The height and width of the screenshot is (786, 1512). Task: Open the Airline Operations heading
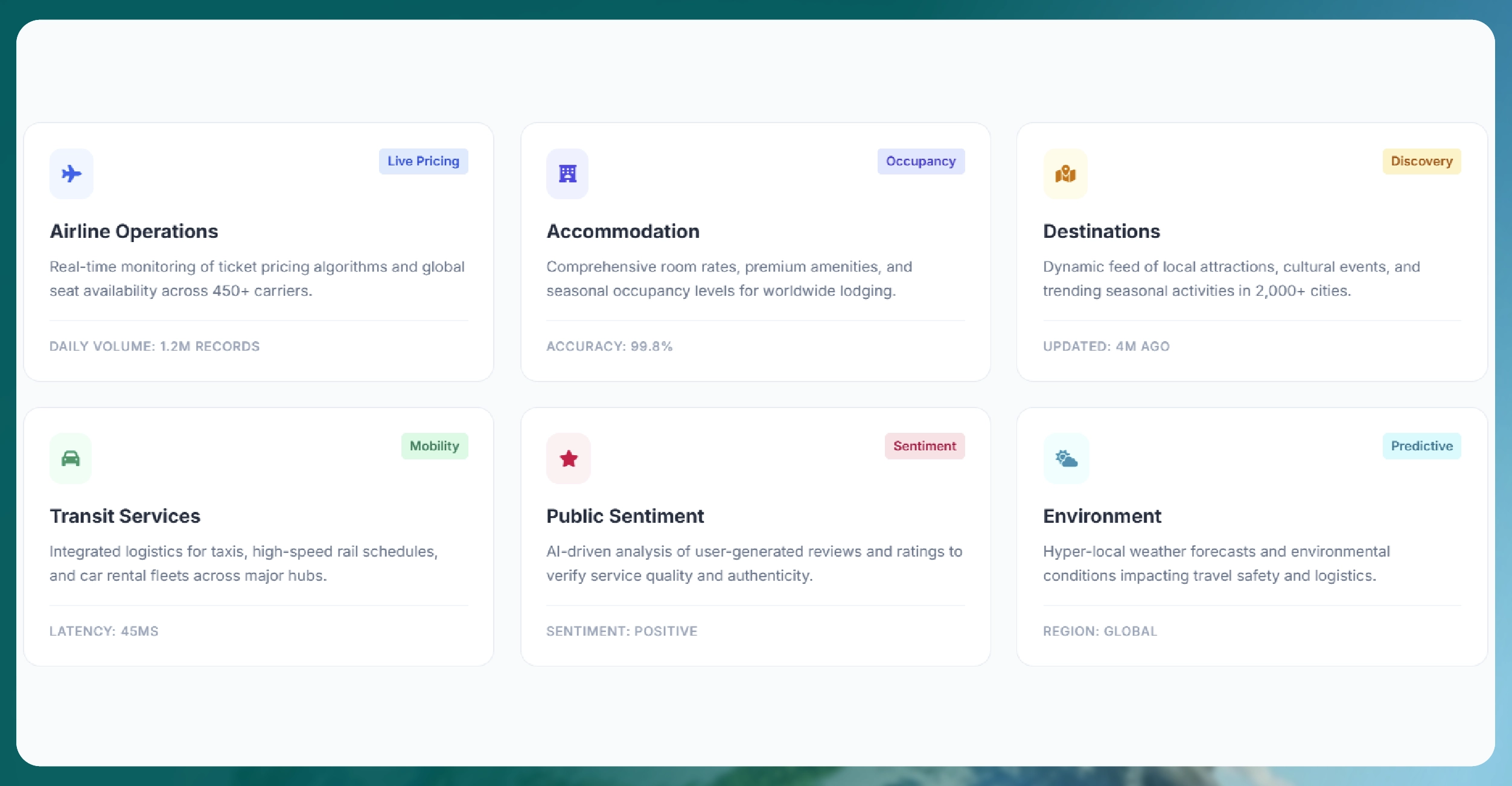134,231
